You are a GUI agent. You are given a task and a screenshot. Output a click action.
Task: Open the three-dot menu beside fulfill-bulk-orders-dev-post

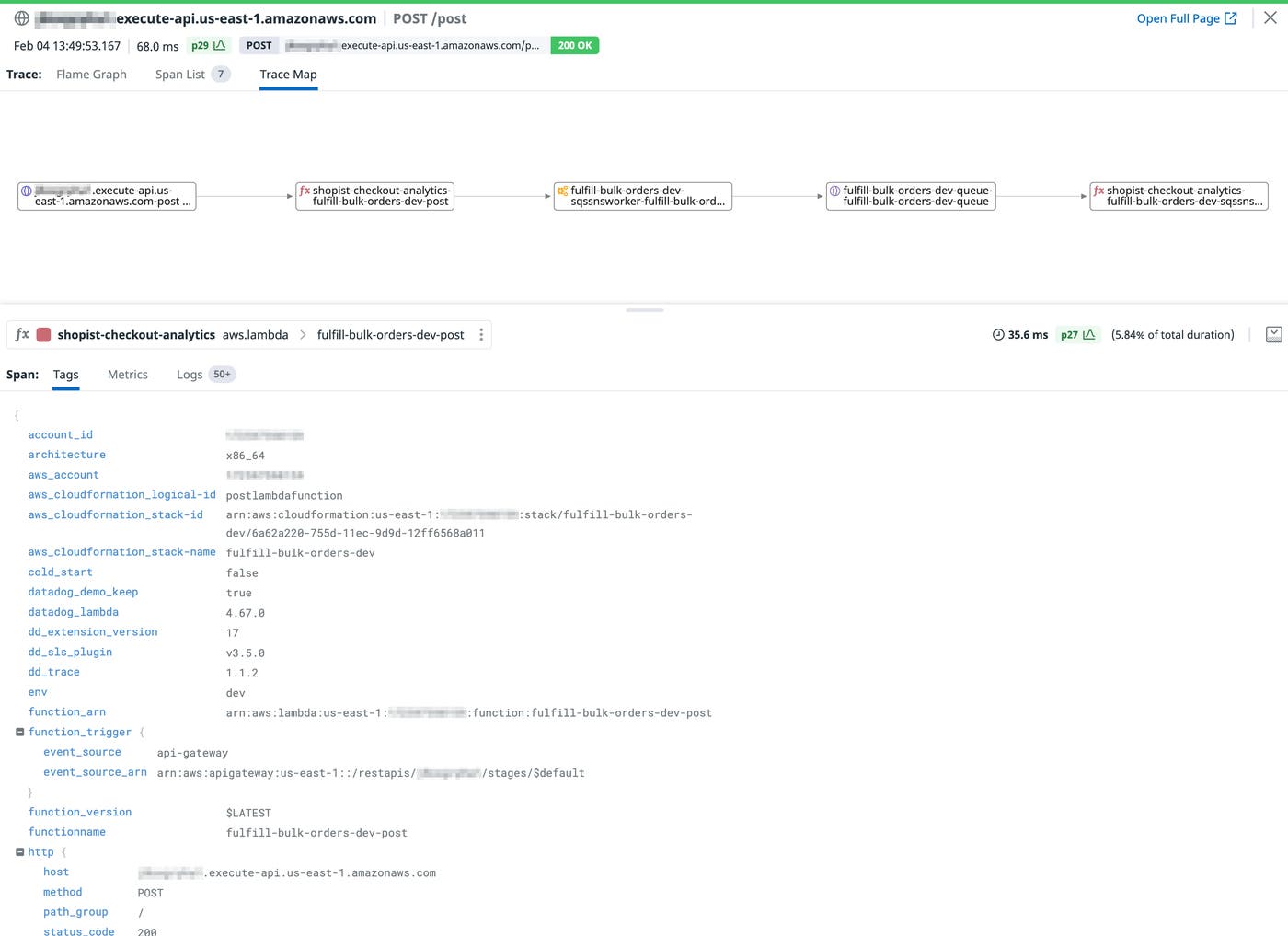tap(481, 334)
